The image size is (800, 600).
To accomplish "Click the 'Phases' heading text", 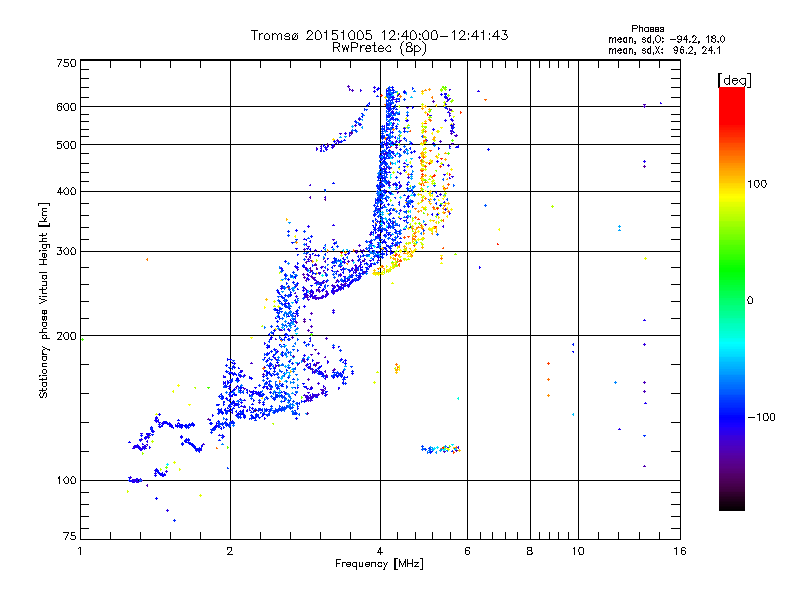I will 647,29.
